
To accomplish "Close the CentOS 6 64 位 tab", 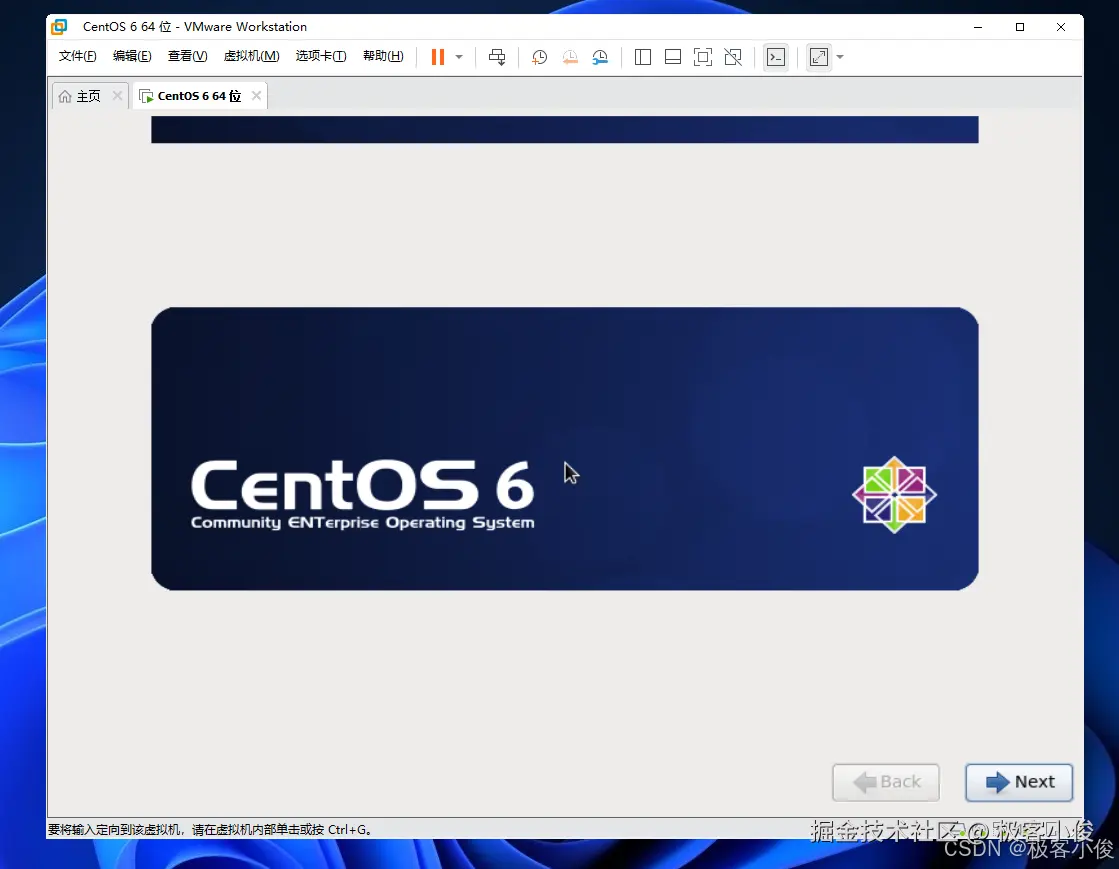I will (256, 96).
